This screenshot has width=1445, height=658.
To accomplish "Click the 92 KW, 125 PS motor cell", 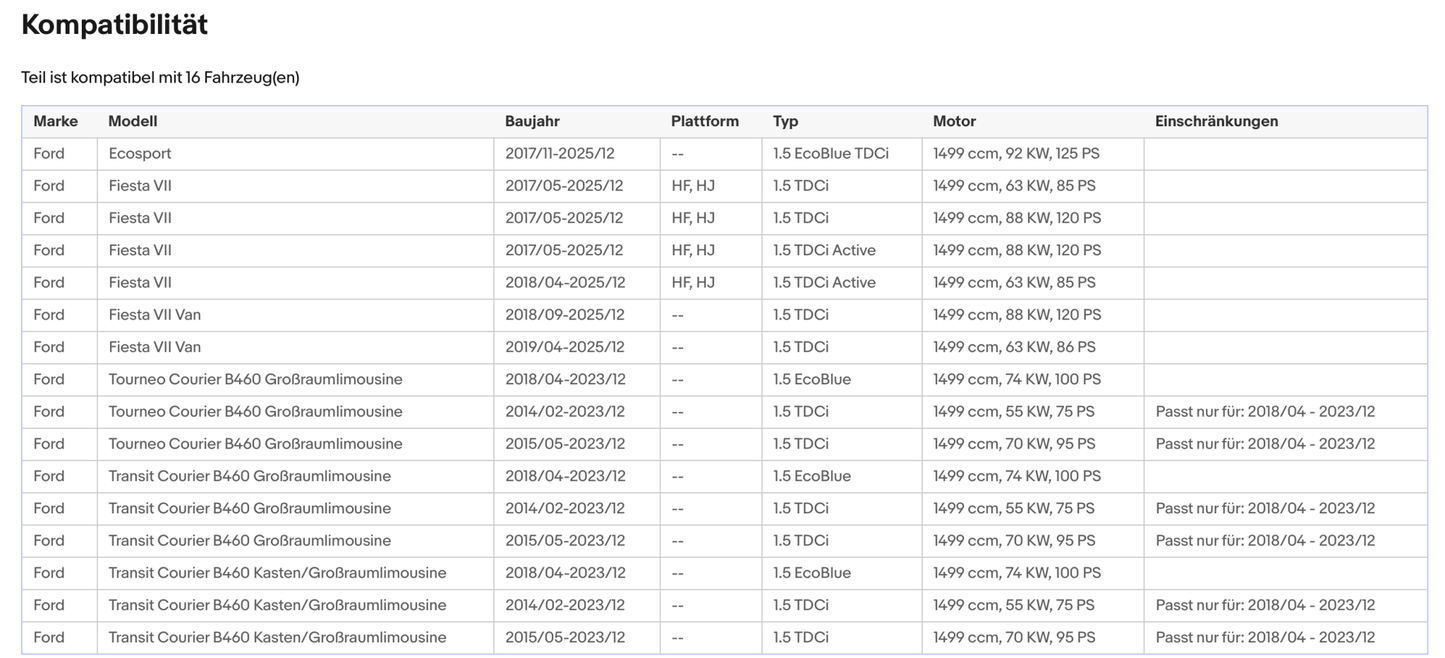I will [1016, 154].
